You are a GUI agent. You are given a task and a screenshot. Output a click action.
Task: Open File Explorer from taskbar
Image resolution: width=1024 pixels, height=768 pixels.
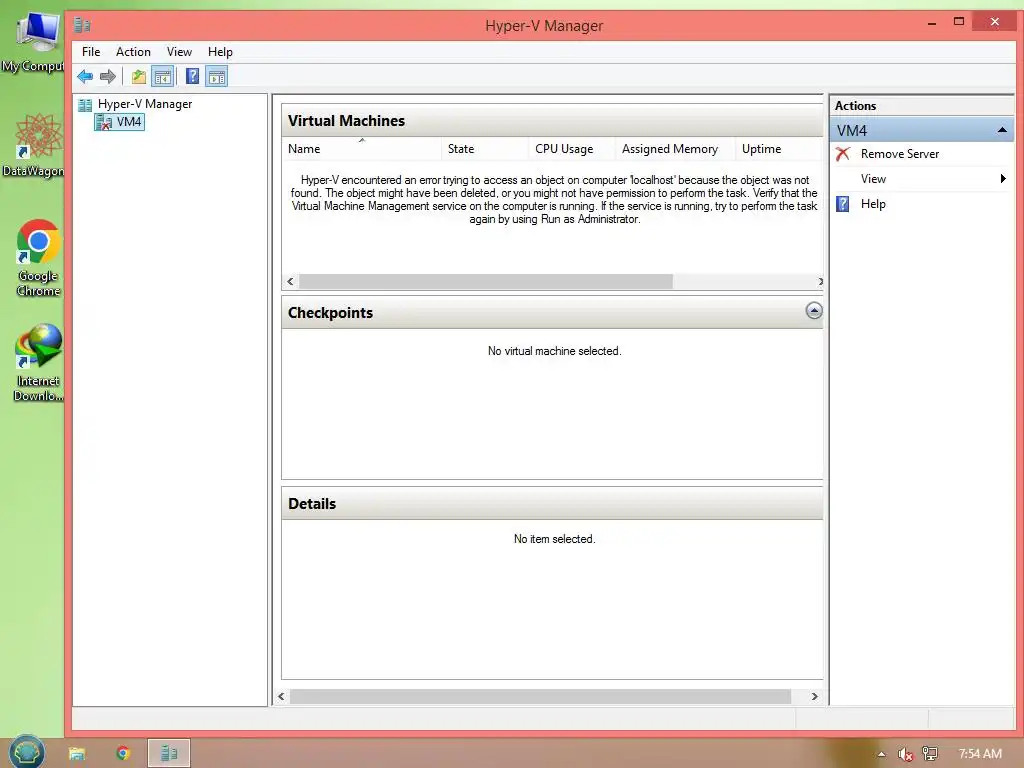[x=77, y=753]
